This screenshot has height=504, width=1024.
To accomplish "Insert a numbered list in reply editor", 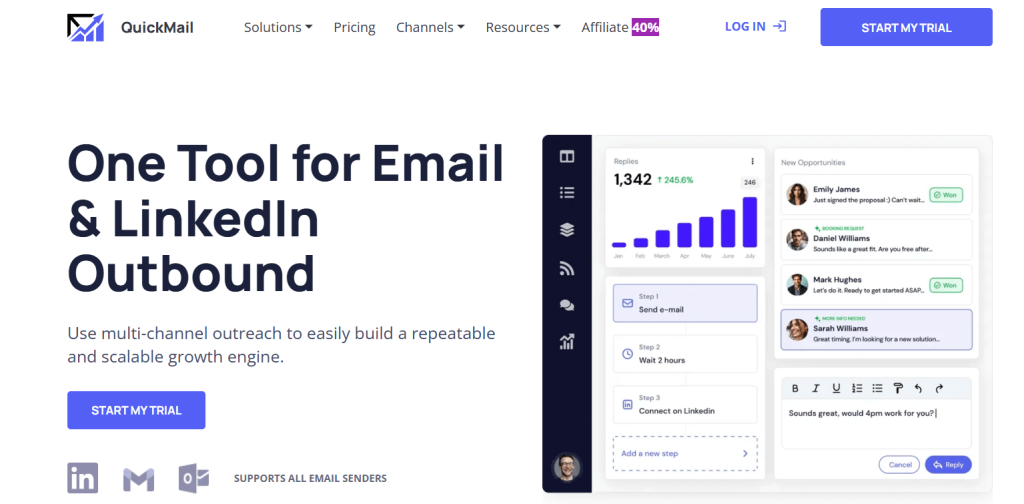I will [x=857, y=388].
